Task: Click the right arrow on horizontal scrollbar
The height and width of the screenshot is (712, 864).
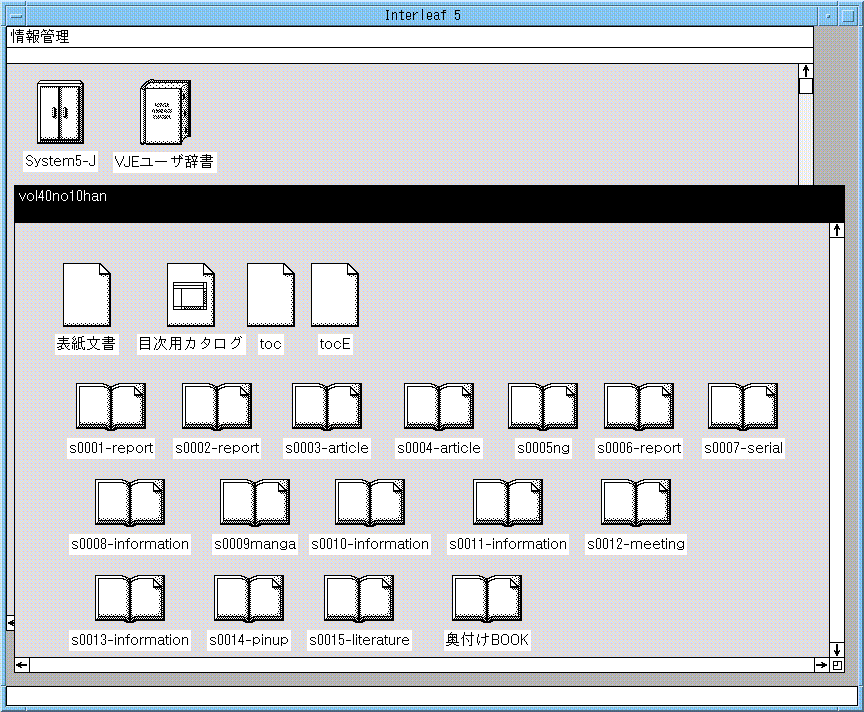Action: pyautogui.click(x=821, y=665)
